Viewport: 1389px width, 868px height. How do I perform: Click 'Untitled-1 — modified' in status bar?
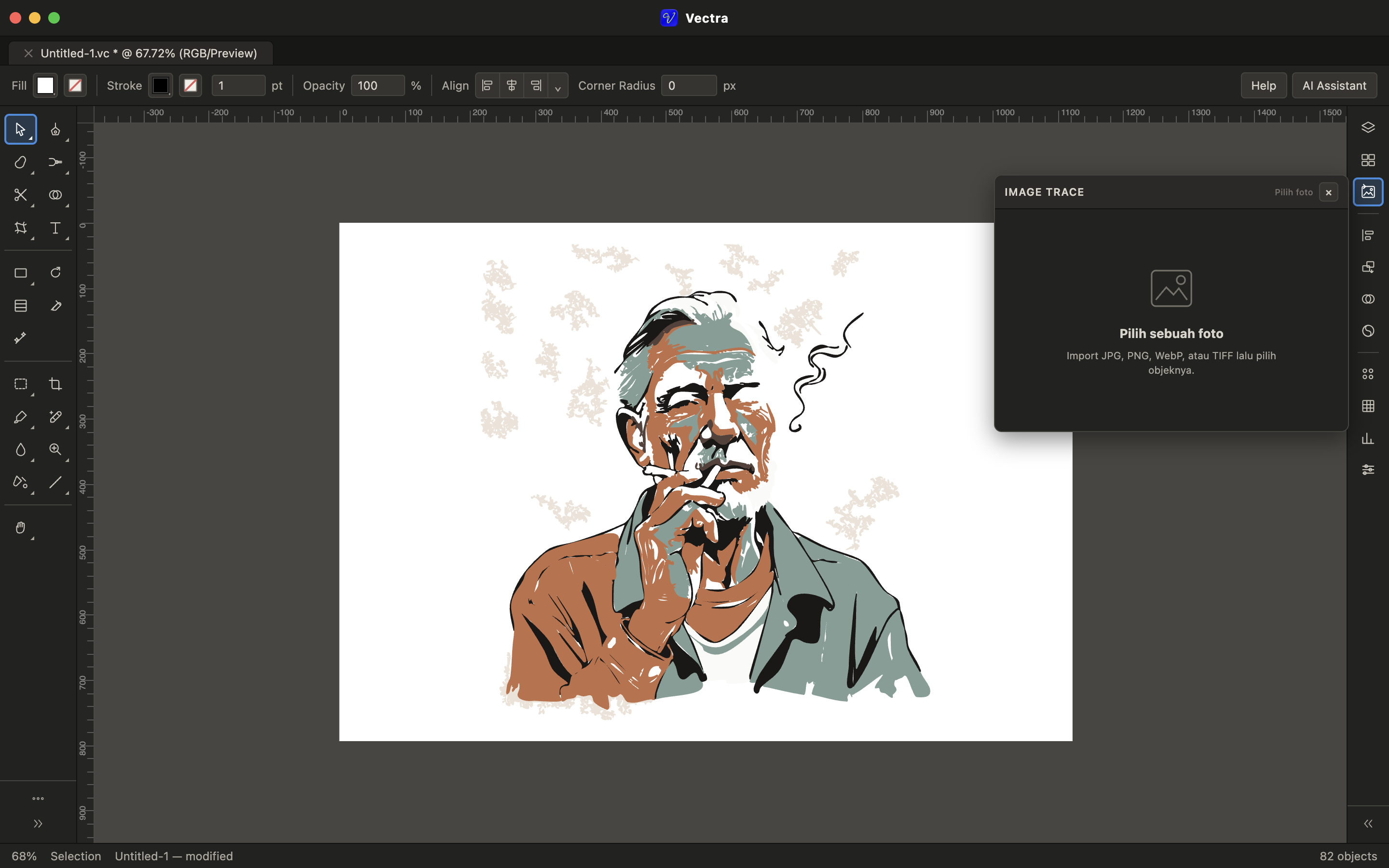point(174,856)
